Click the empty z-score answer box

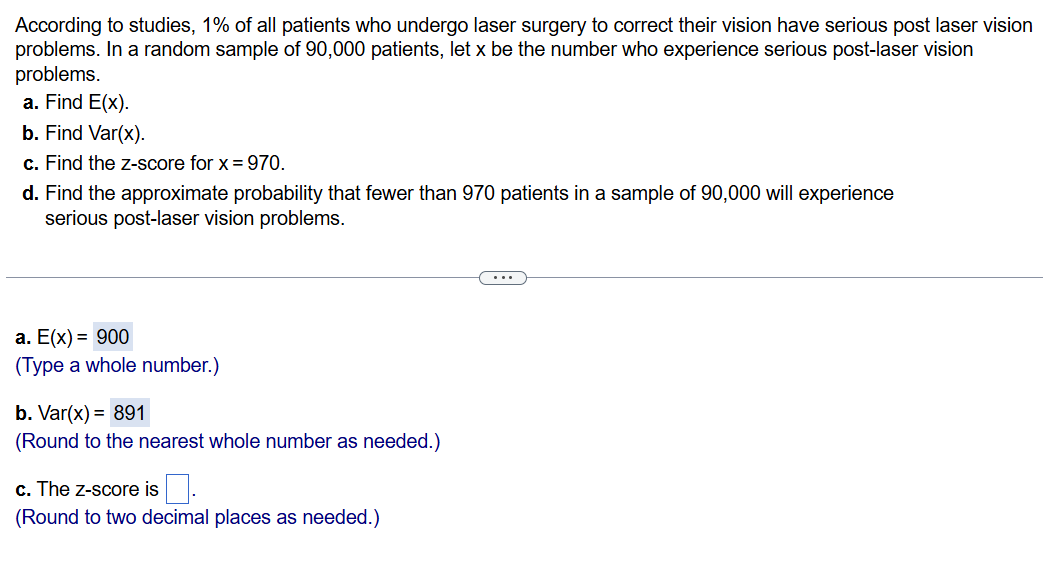click(x=177, y=490)
